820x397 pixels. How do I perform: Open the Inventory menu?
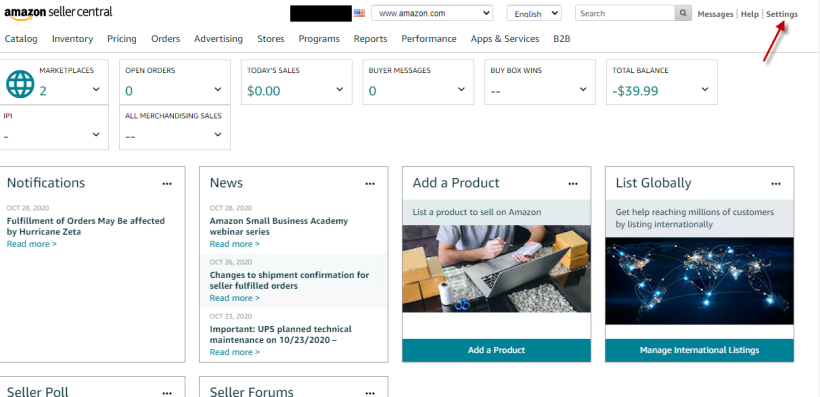[72, 39]
